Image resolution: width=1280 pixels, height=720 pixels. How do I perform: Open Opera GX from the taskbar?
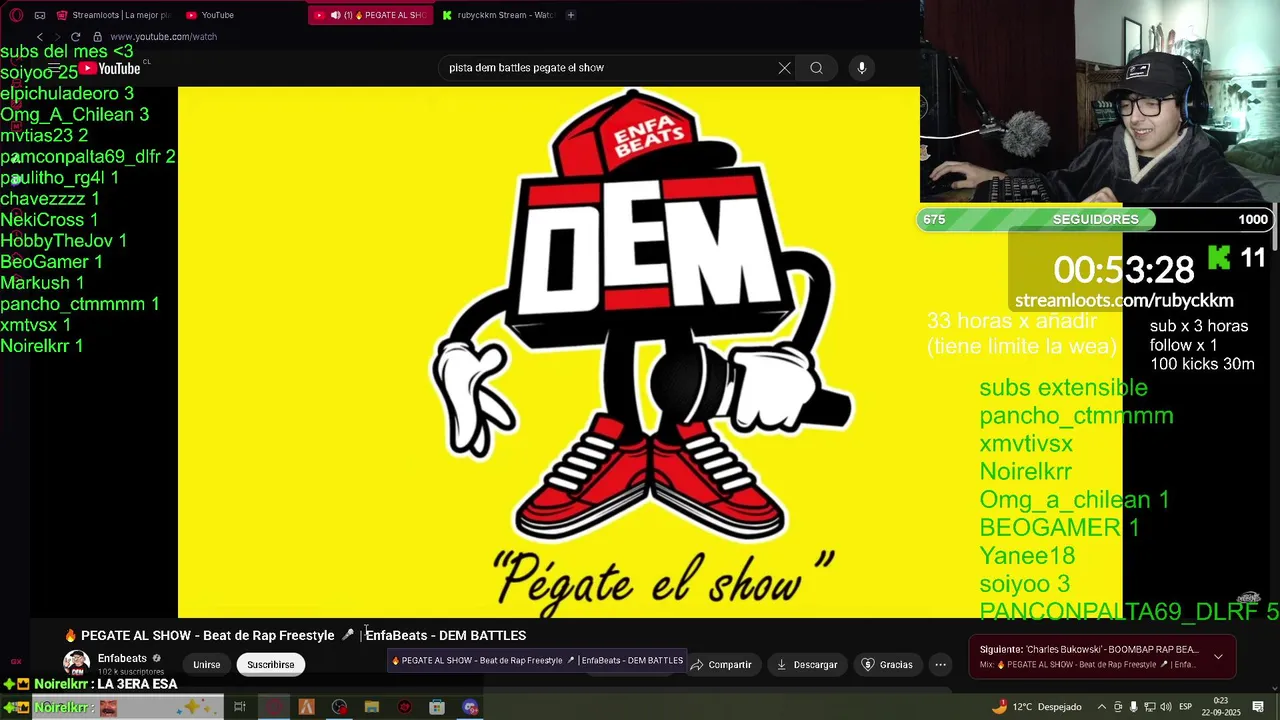point(273,707)
